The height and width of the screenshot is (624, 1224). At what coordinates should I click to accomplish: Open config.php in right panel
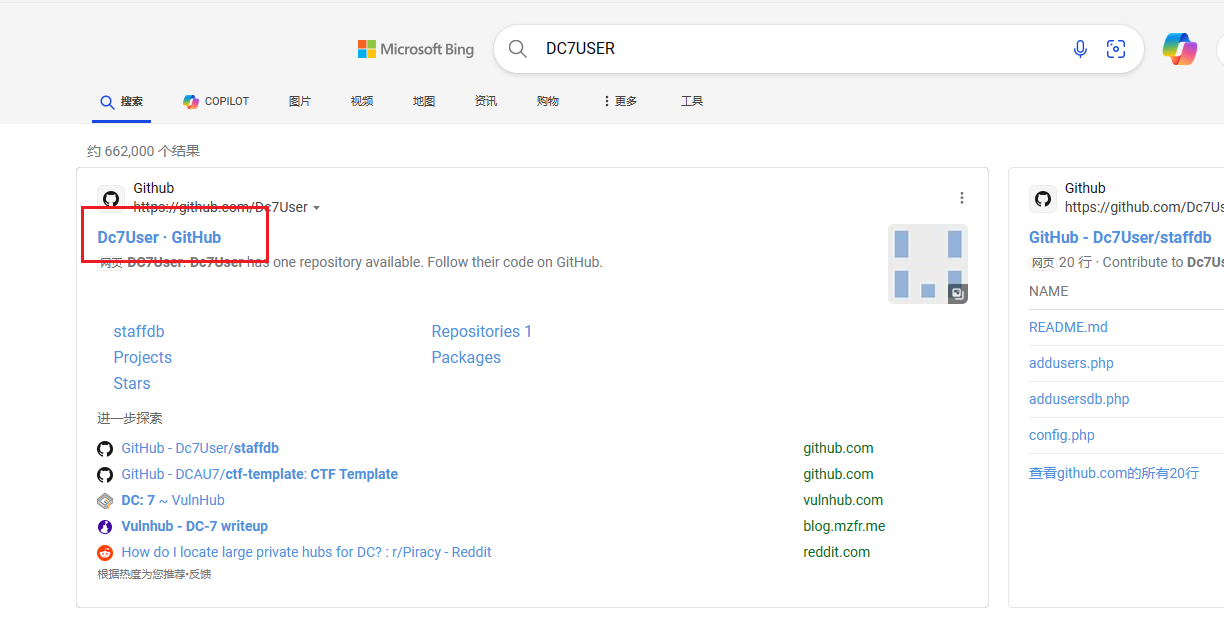1062,435
